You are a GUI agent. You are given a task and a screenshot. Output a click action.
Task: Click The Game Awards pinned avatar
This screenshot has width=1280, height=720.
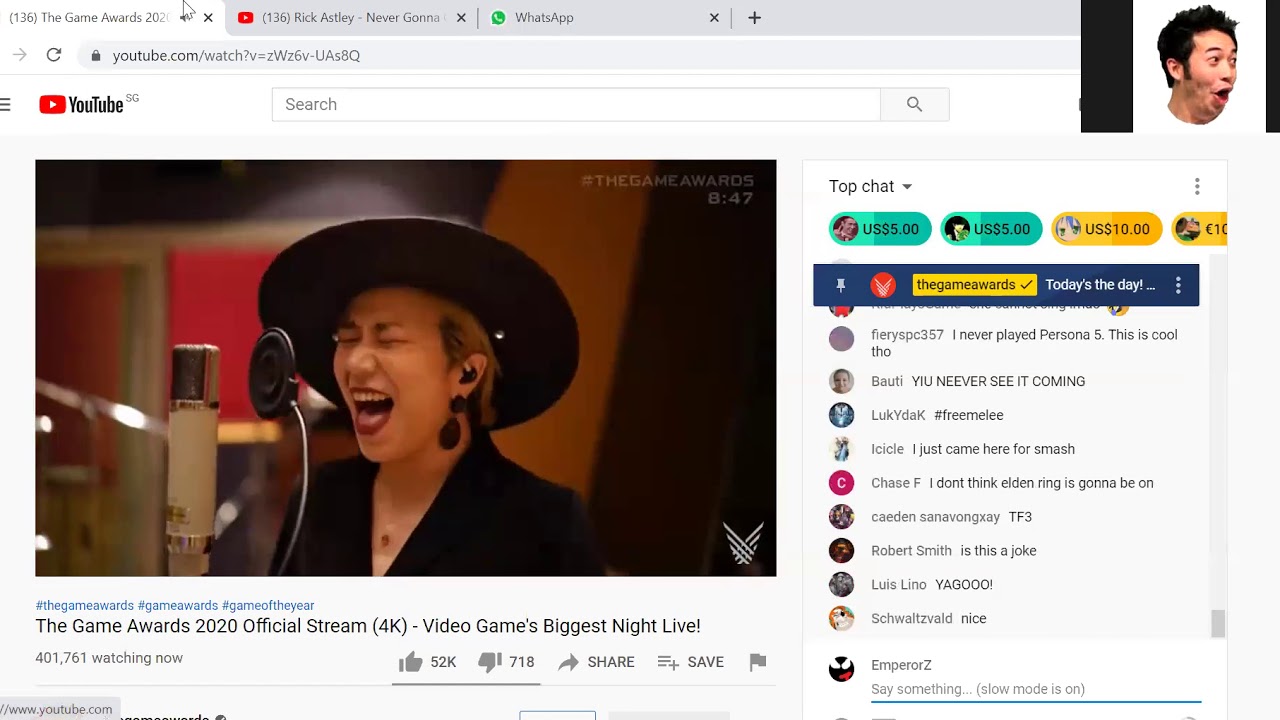[x=883, y=285]
